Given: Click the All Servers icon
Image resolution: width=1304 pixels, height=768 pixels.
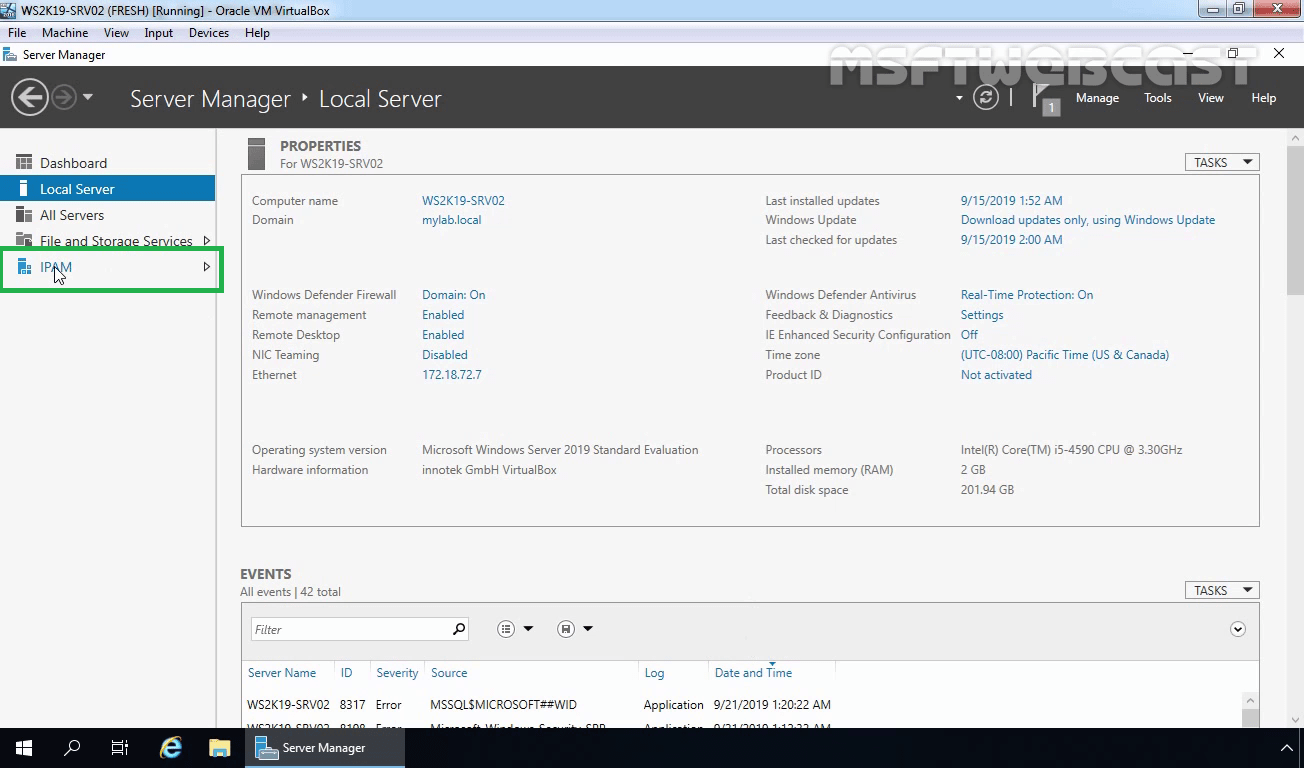Looking at the screenshot, I should coord(24,214).
